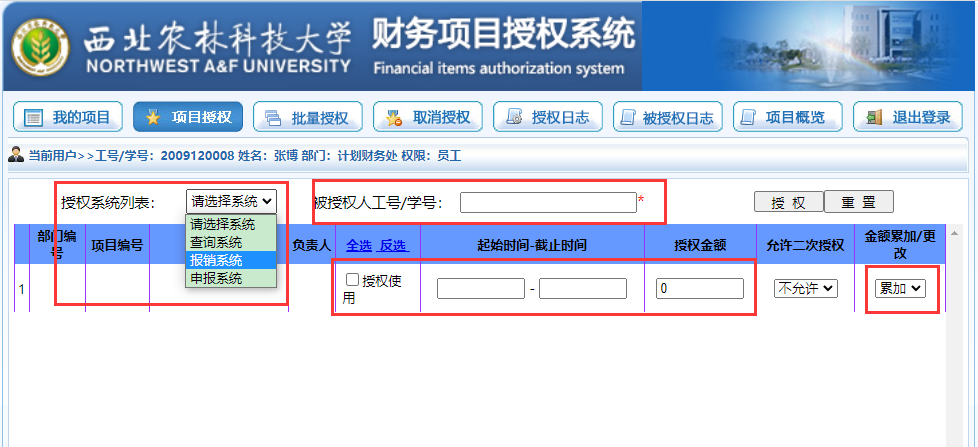
Task: Select 报销系统 from the dropdown list
Action: coord(231,261)
